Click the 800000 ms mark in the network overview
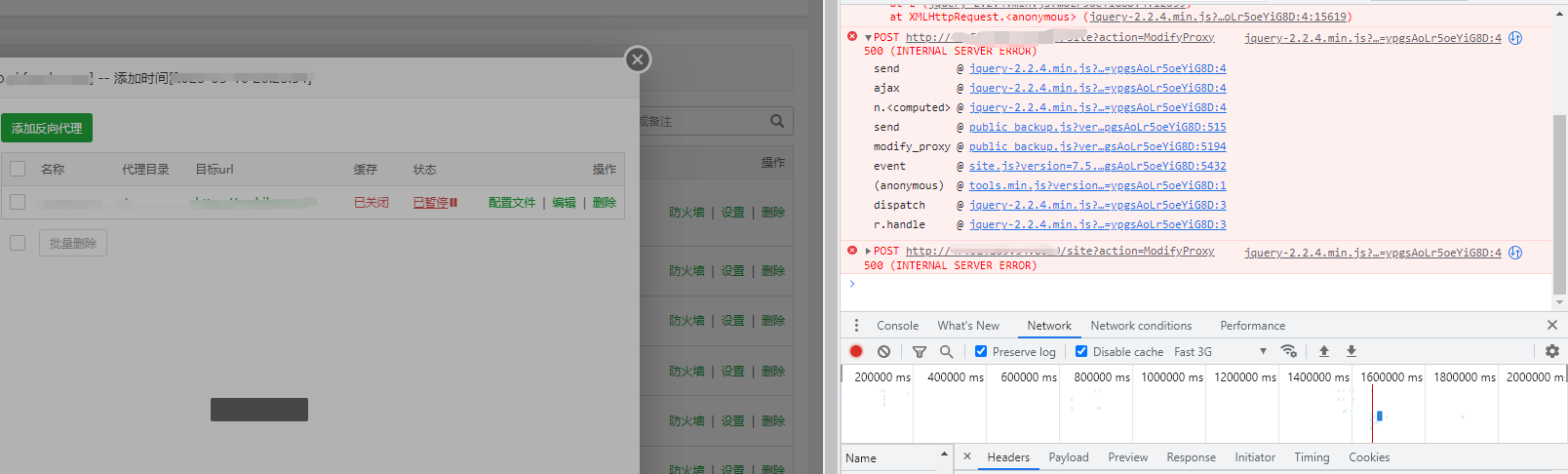1568x474 pixels. coord(1101,376)
